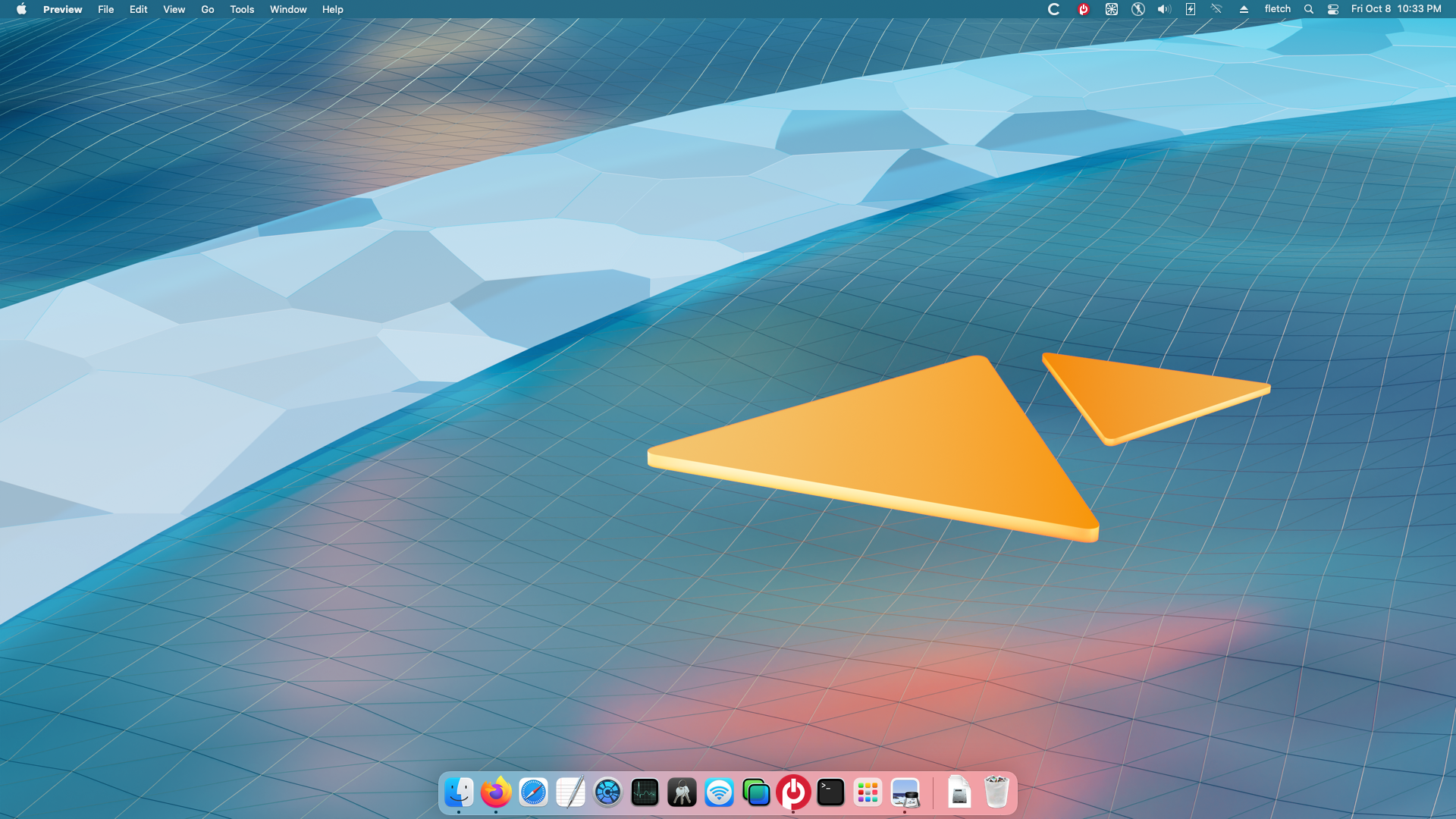Image resolution: width=1456 pixels, height=819 pixels.
Task: Open the Window menu
Action: pyautogui.click(x=288, y=9)
